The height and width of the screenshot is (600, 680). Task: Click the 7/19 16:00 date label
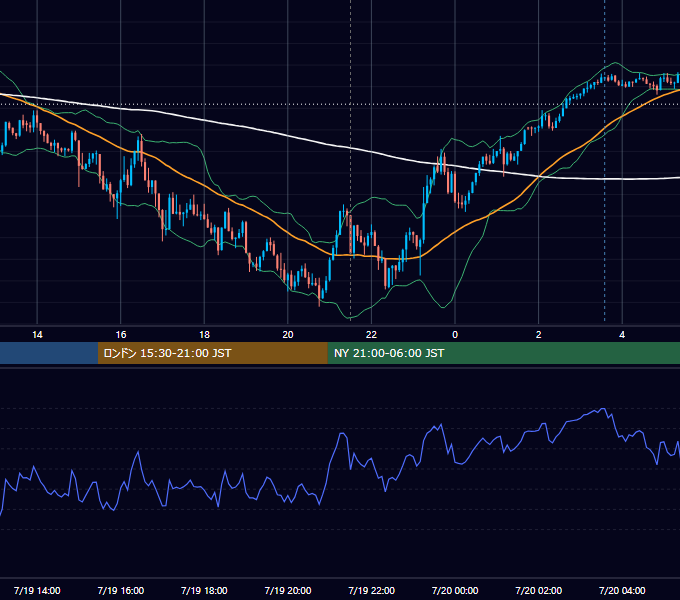click(121, 590)
